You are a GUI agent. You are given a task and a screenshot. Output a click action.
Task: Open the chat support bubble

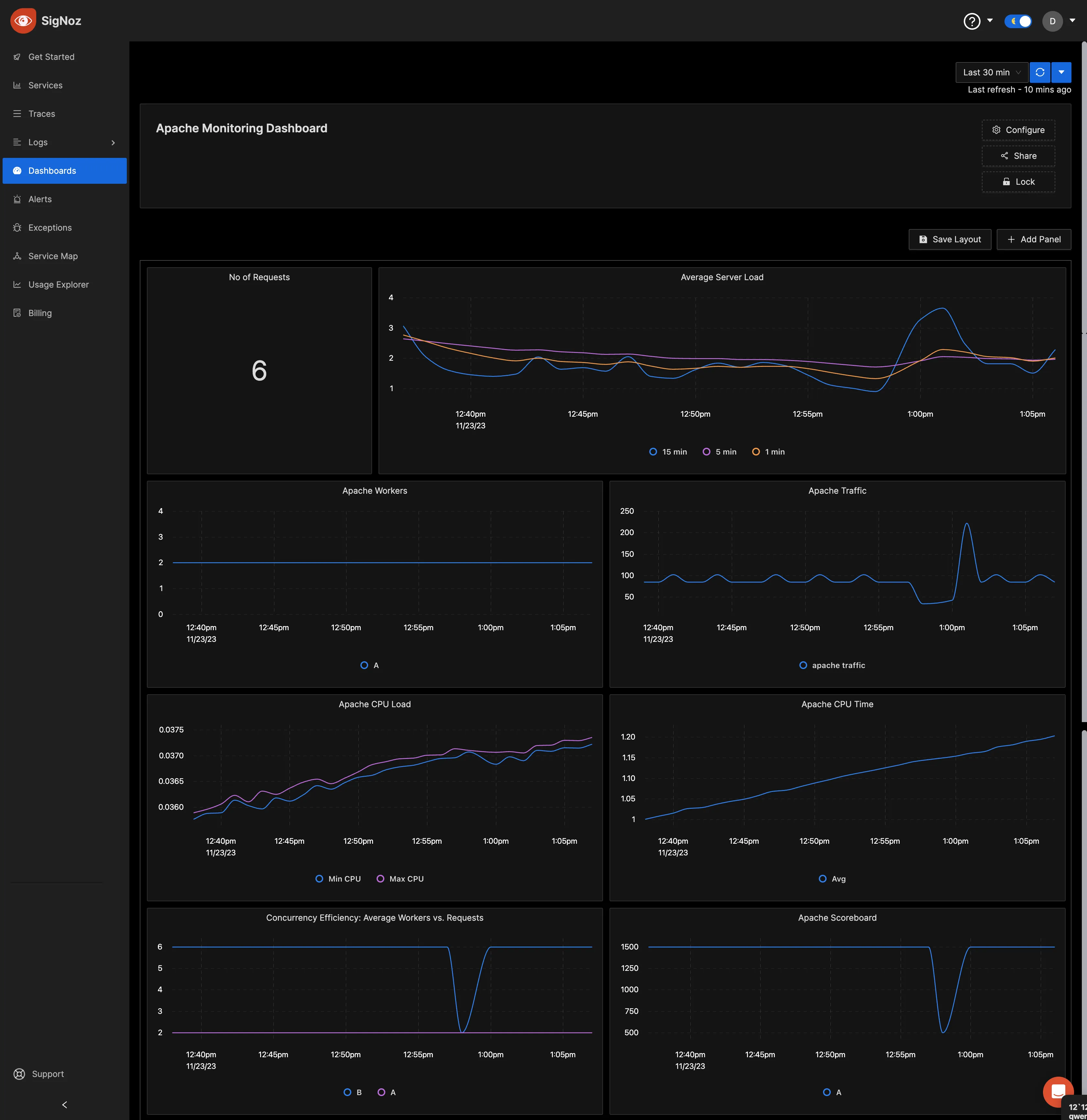pyautogui.click(x=1057, y=1092)
